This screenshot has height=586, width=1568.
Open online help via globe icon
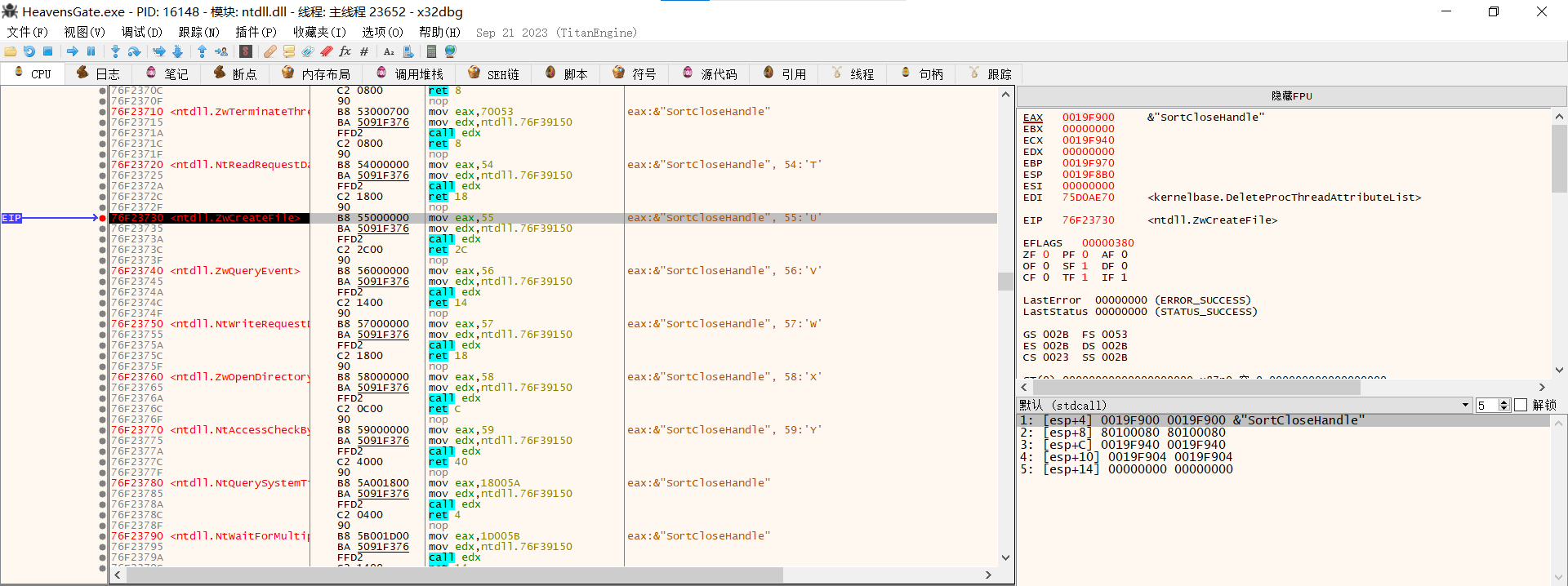coord(450,51)
